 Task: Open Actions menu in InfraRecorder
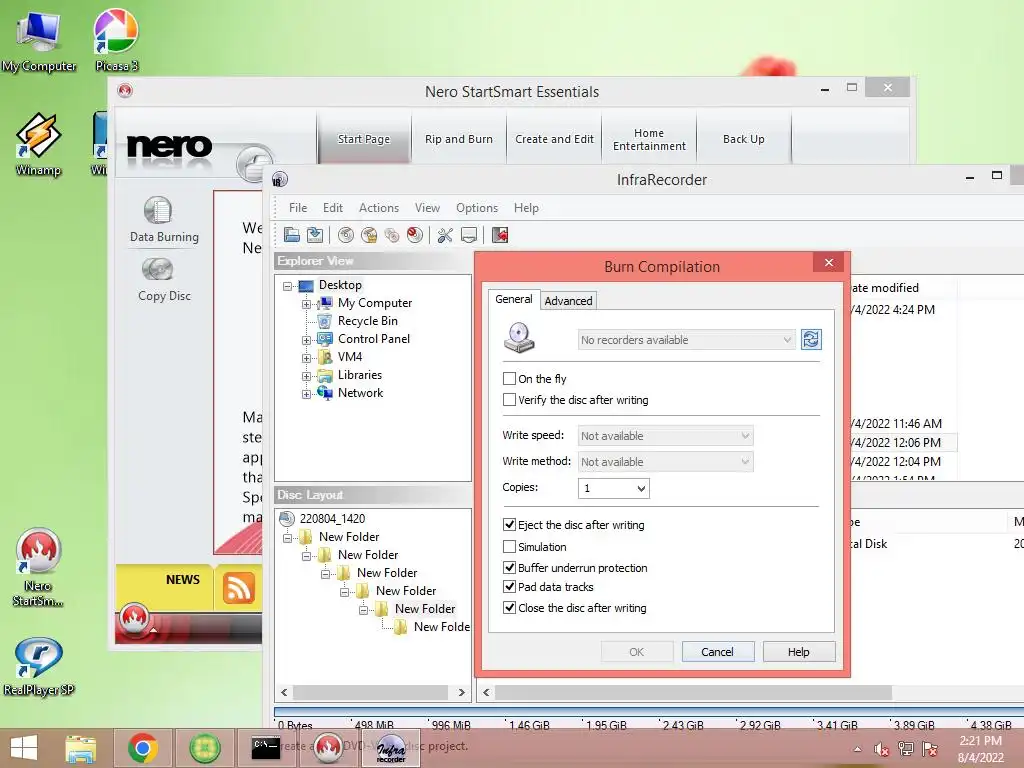point(379,208)
